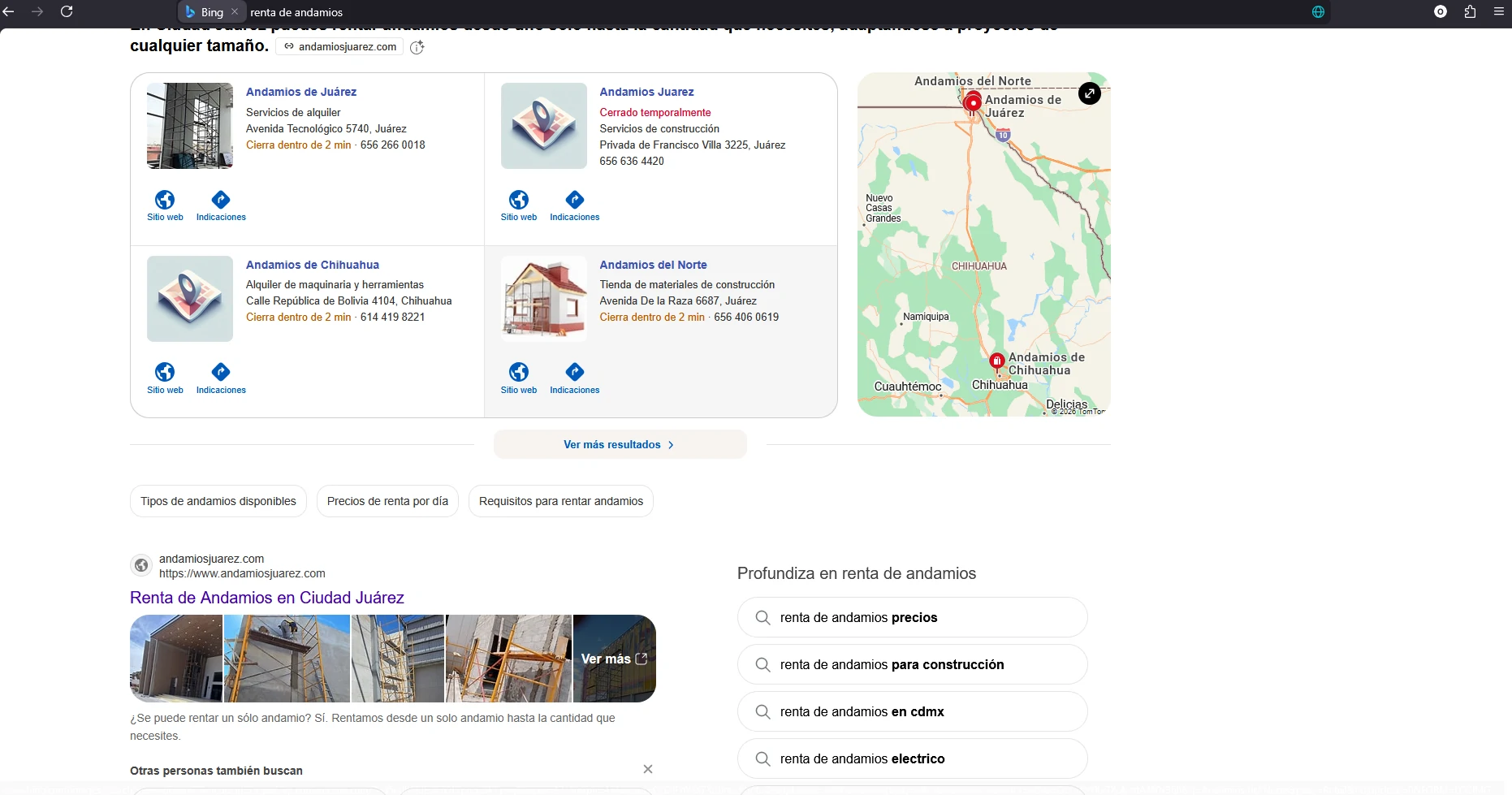Open the Andamios de Chihuahua business title
This screenshot has width=1512, height=795.
(313, 265)
